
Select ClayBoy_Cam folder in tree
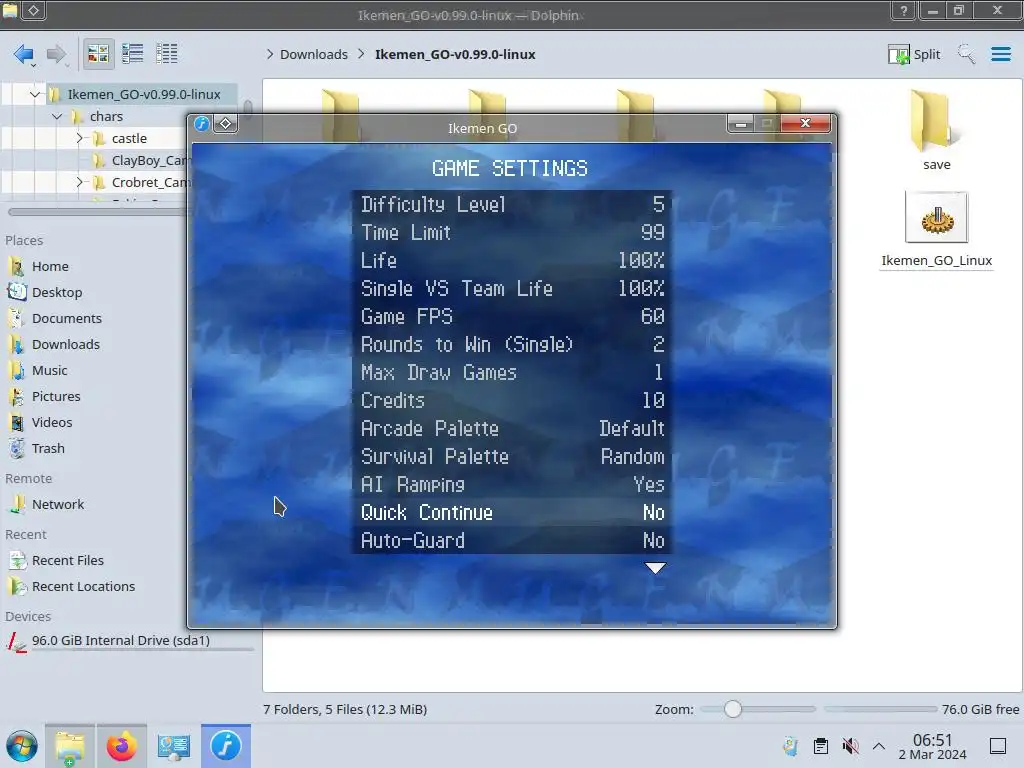point(139,161)
